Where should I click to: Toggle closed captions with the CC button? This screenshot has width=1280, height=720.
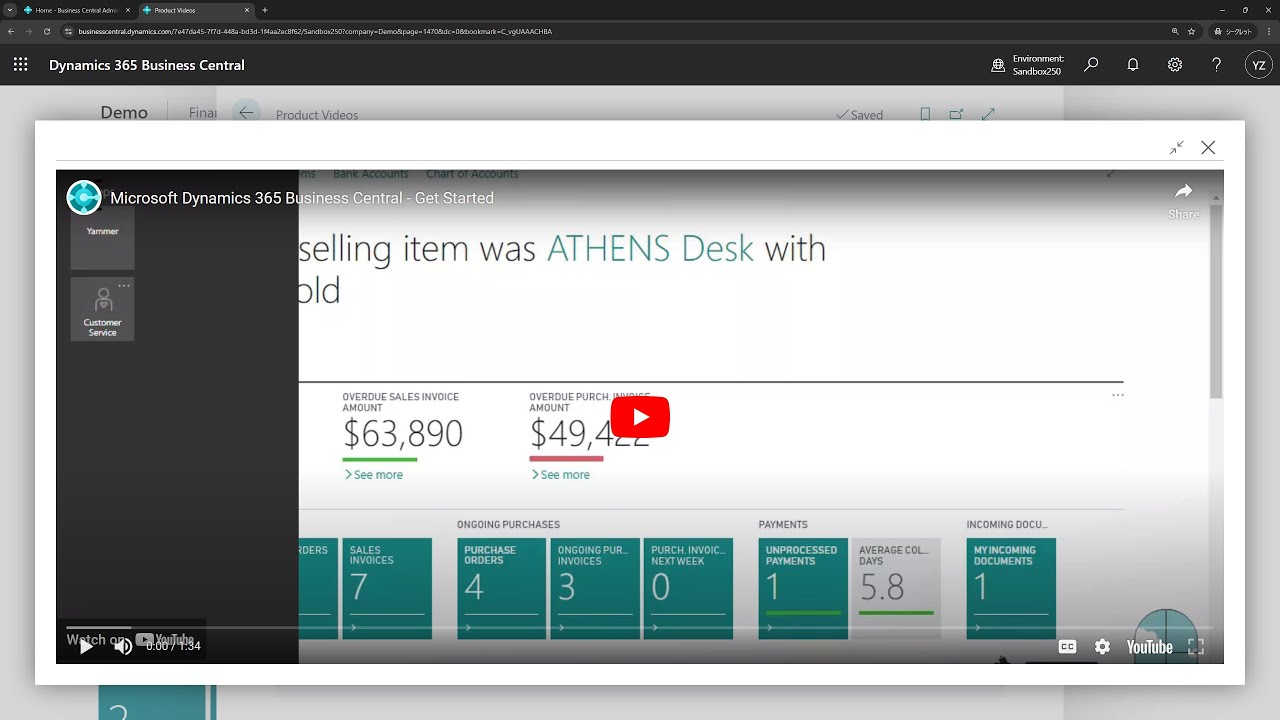pyautogui.click(x=1067, y=647)
